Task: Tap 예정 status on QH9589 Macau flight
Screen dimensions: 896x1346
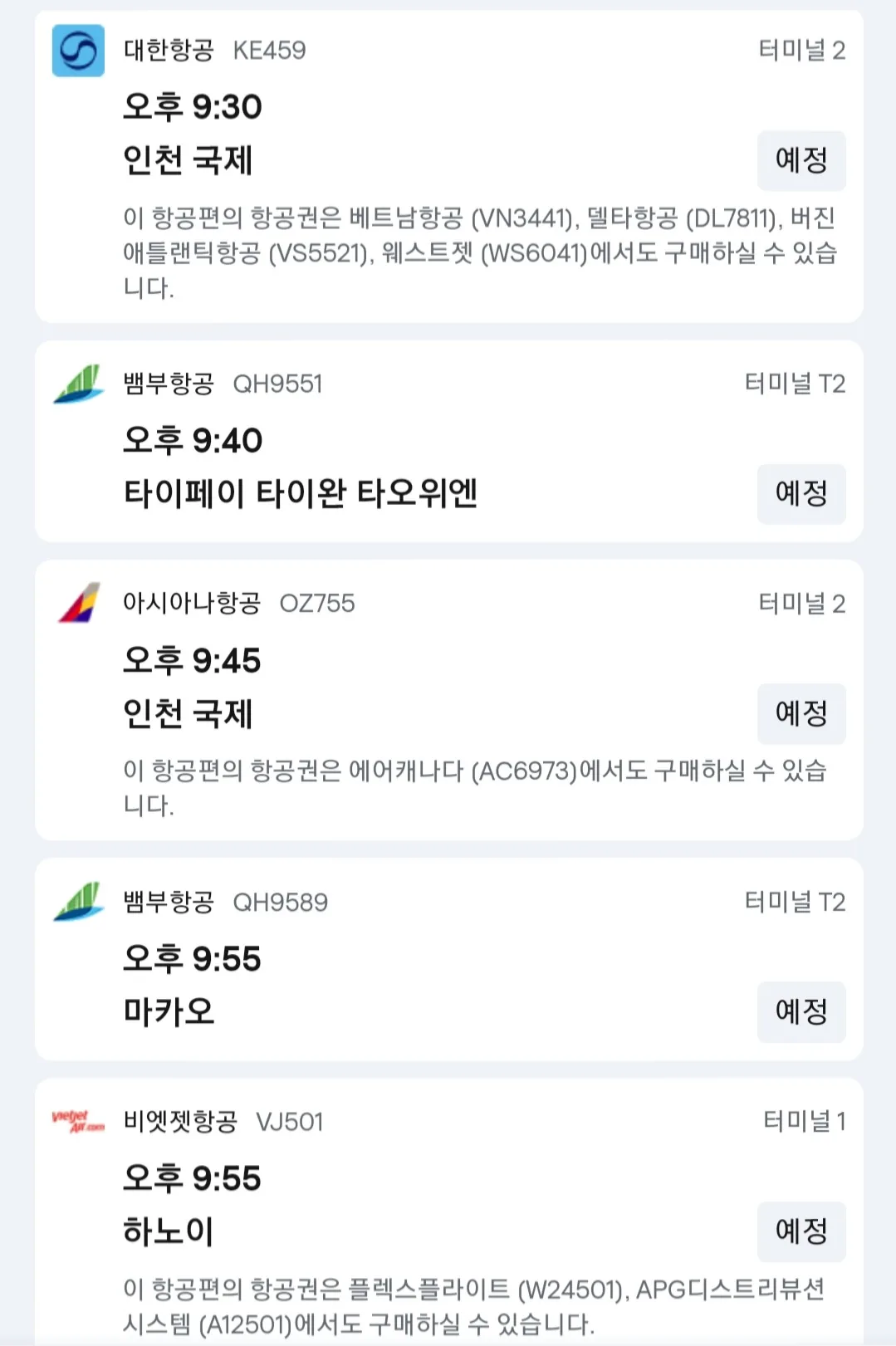Action: [x=801, y=1011]
